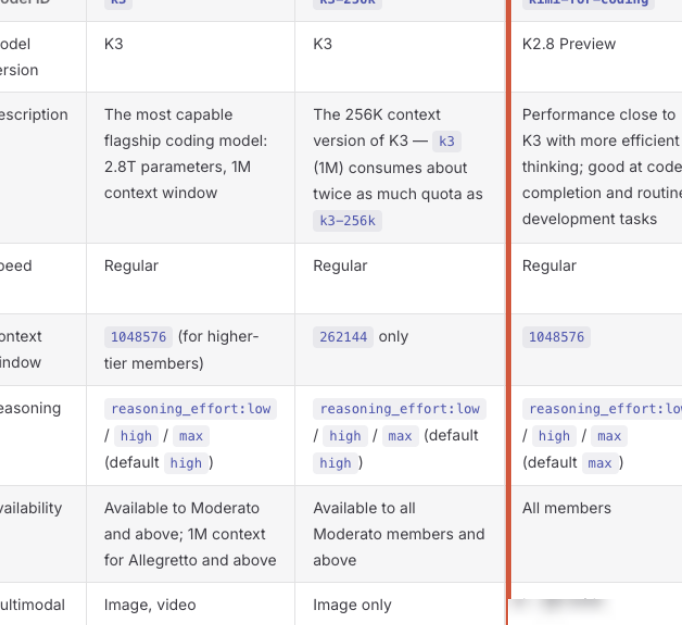The width and height of the screenshot is (682, 625).
Task: Select the inline 'k3' code chip in the description
Action: [447, 141]
